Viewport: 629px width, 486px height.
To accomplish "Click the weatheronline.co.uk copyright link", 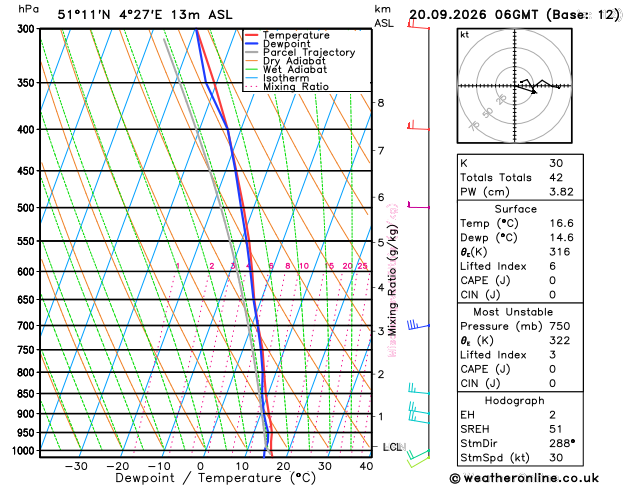I will (524, 478).
